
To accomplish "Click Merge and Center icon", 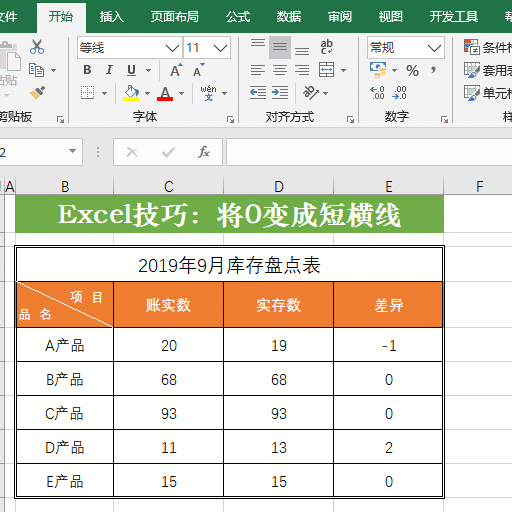I will tap(326, 70).
